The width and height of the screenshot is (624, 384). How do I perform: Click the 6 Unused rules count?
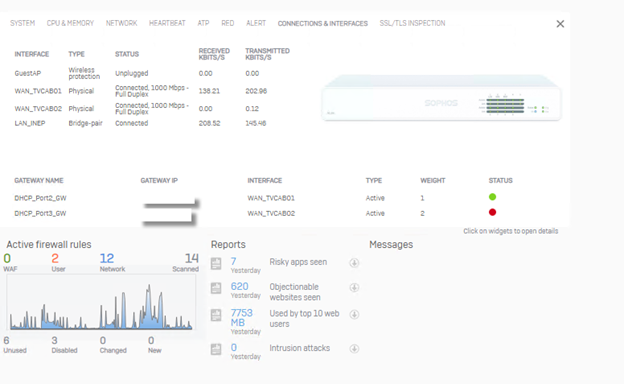[6, 341]
